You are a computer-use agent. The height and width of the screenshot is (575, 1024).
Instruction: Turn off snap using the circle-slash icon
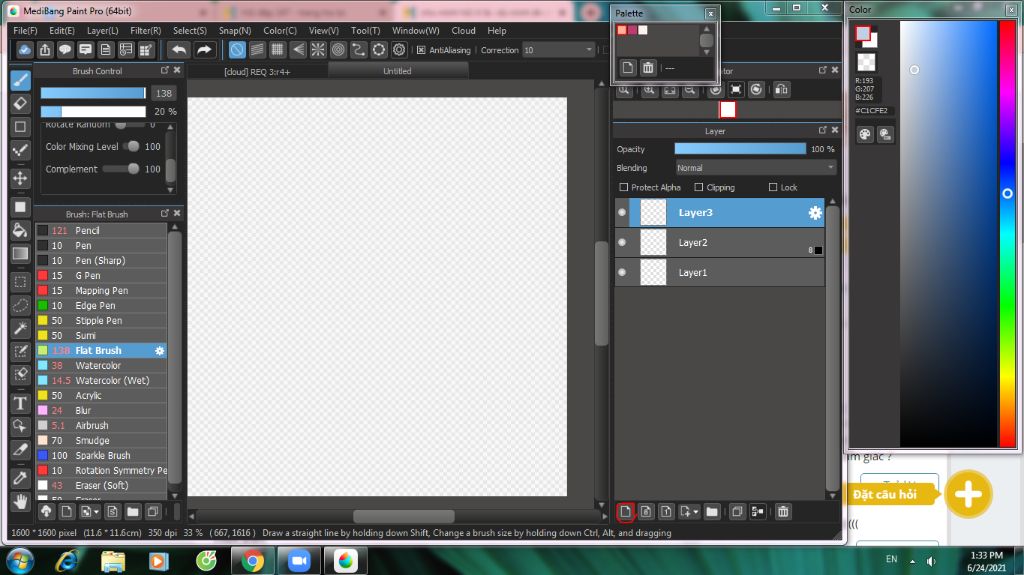click(x=237, y=50)
